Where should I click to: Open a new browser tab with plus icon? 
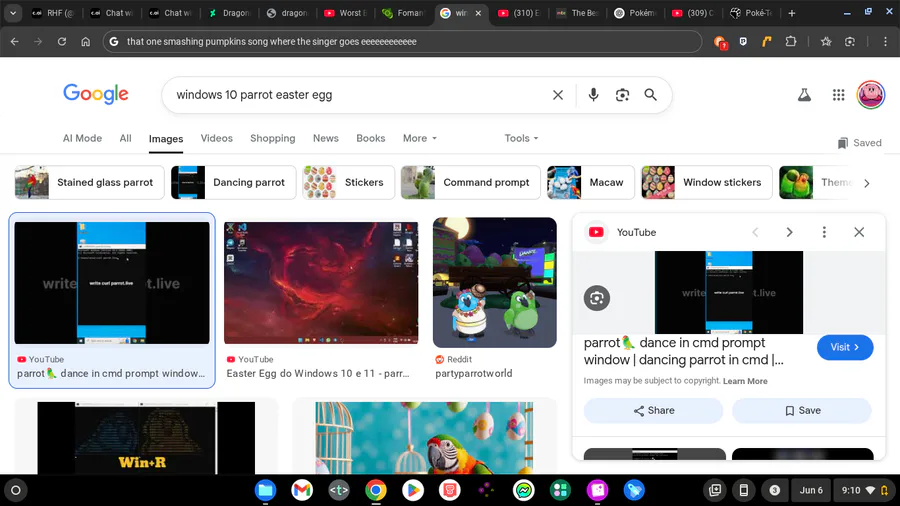(x=792, y=13)
